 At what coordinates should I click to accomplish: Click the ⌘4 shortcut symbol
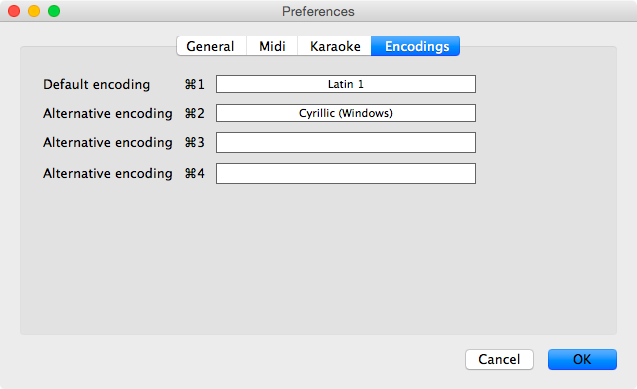195,173
